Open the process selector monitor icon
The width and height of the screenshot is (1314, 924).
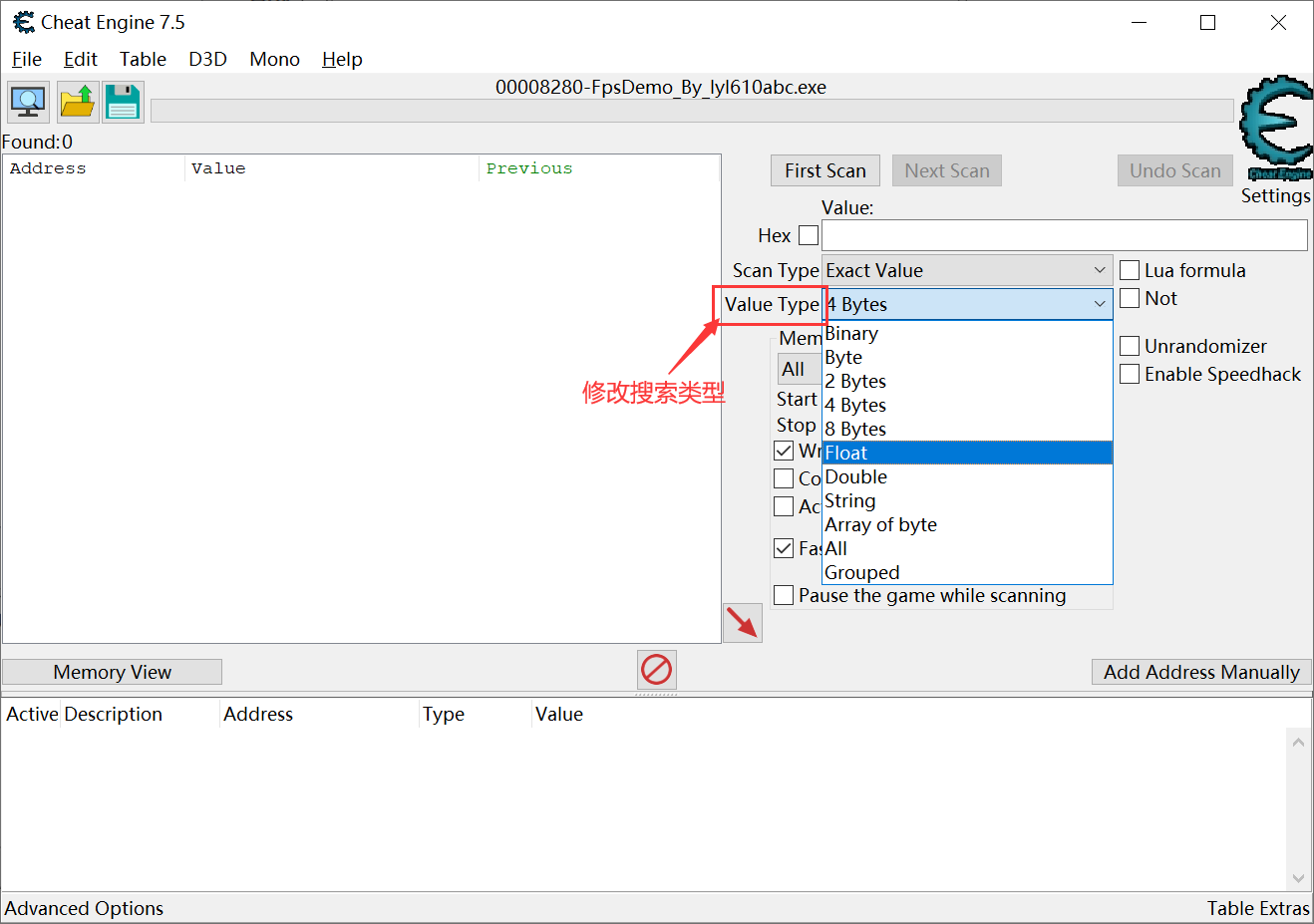28,102
